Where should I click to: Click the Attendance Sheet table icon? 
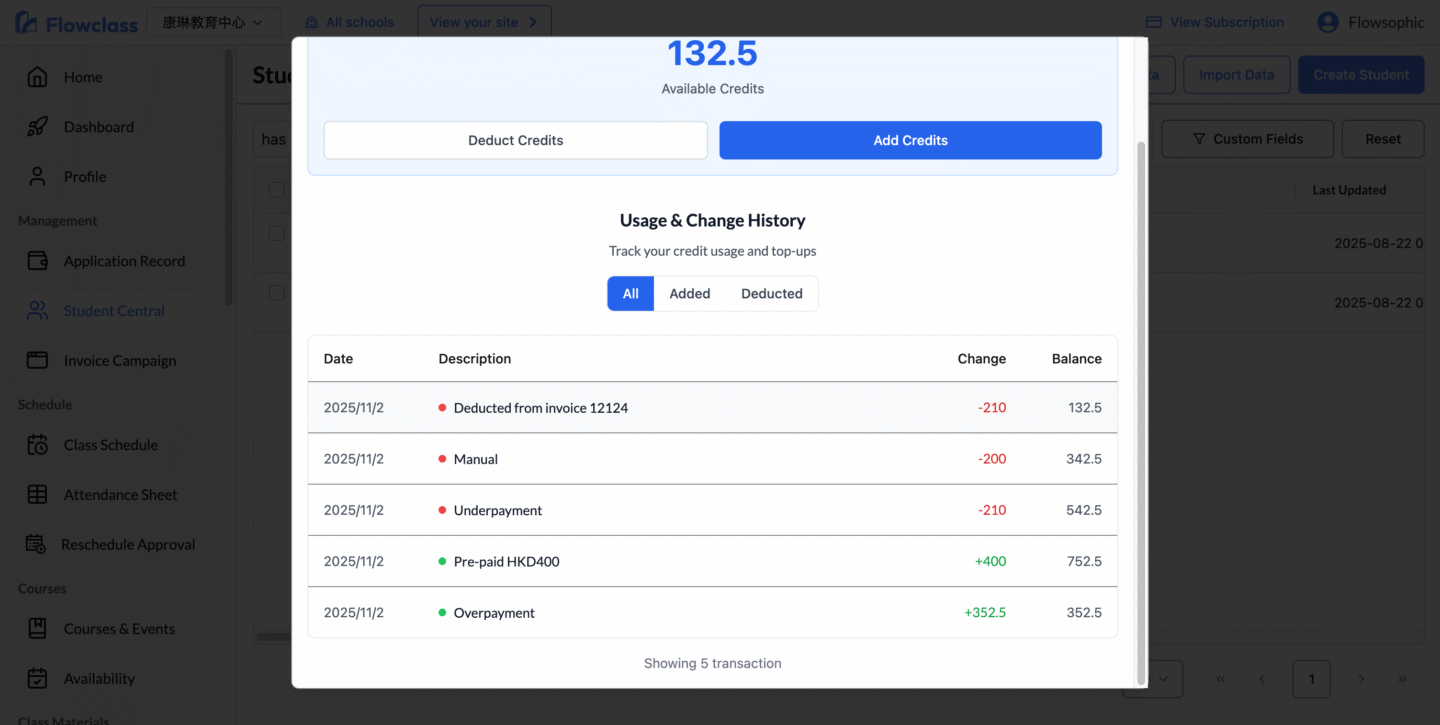(x=37, y=495)
